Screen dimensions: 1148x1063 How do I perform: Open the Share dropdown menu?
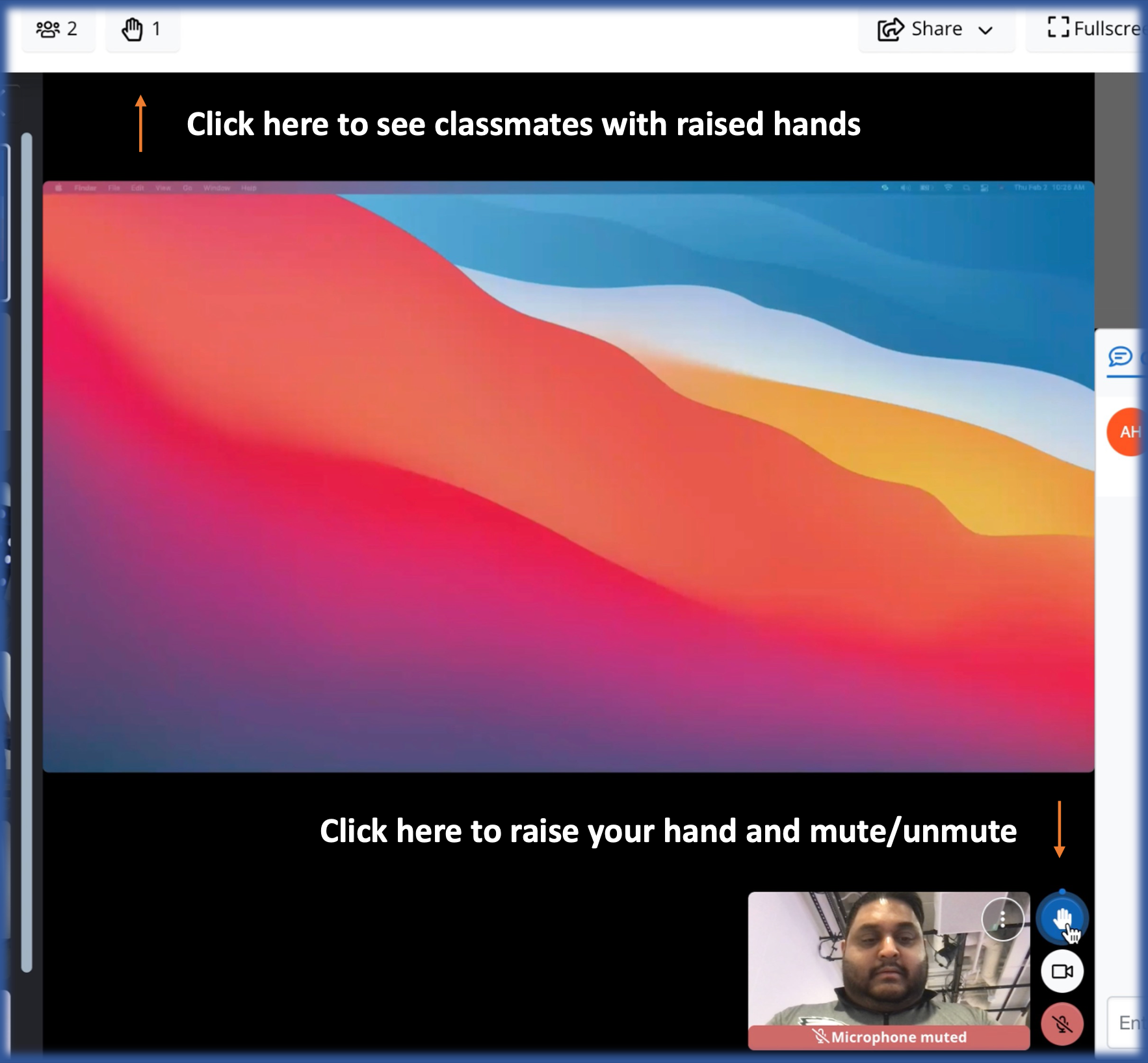(x=936, y=30)
